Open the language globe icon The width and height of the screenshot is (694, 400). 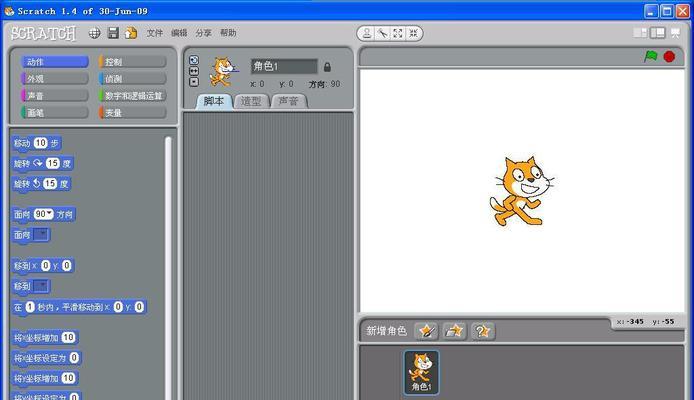coord(94,33)
